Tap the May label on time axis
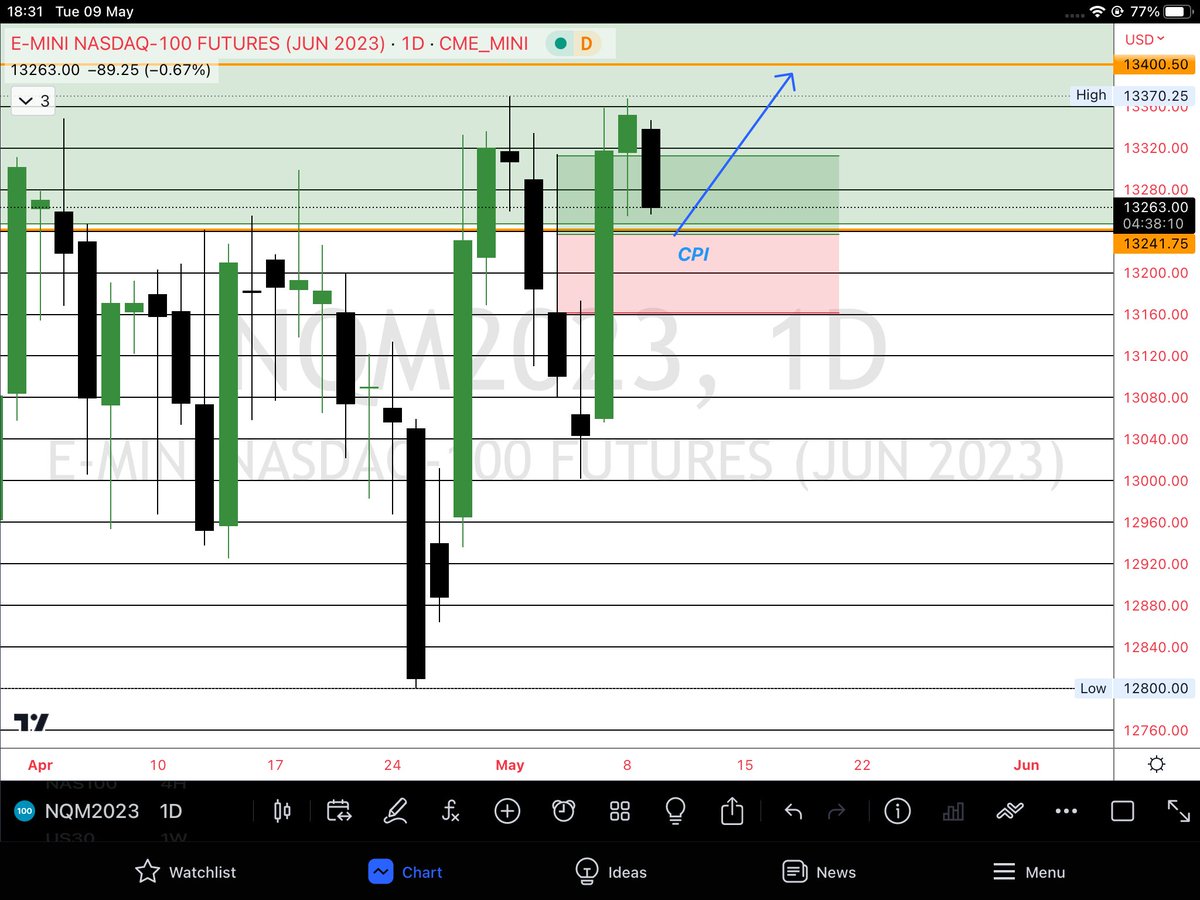 (x=510, y=765)
